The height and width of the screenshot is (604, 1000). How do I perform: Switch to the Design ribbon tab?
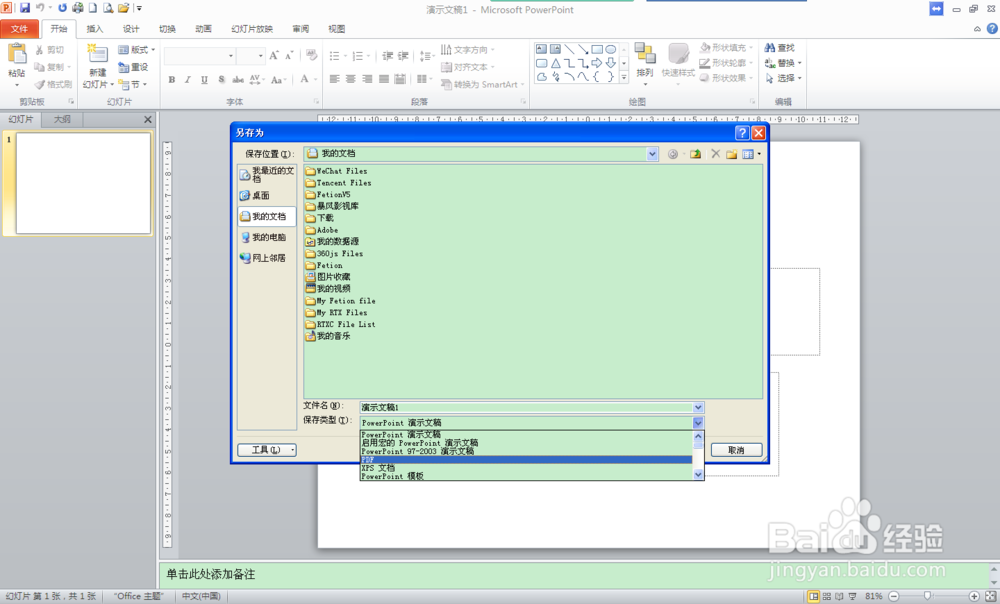pos(131,29)
